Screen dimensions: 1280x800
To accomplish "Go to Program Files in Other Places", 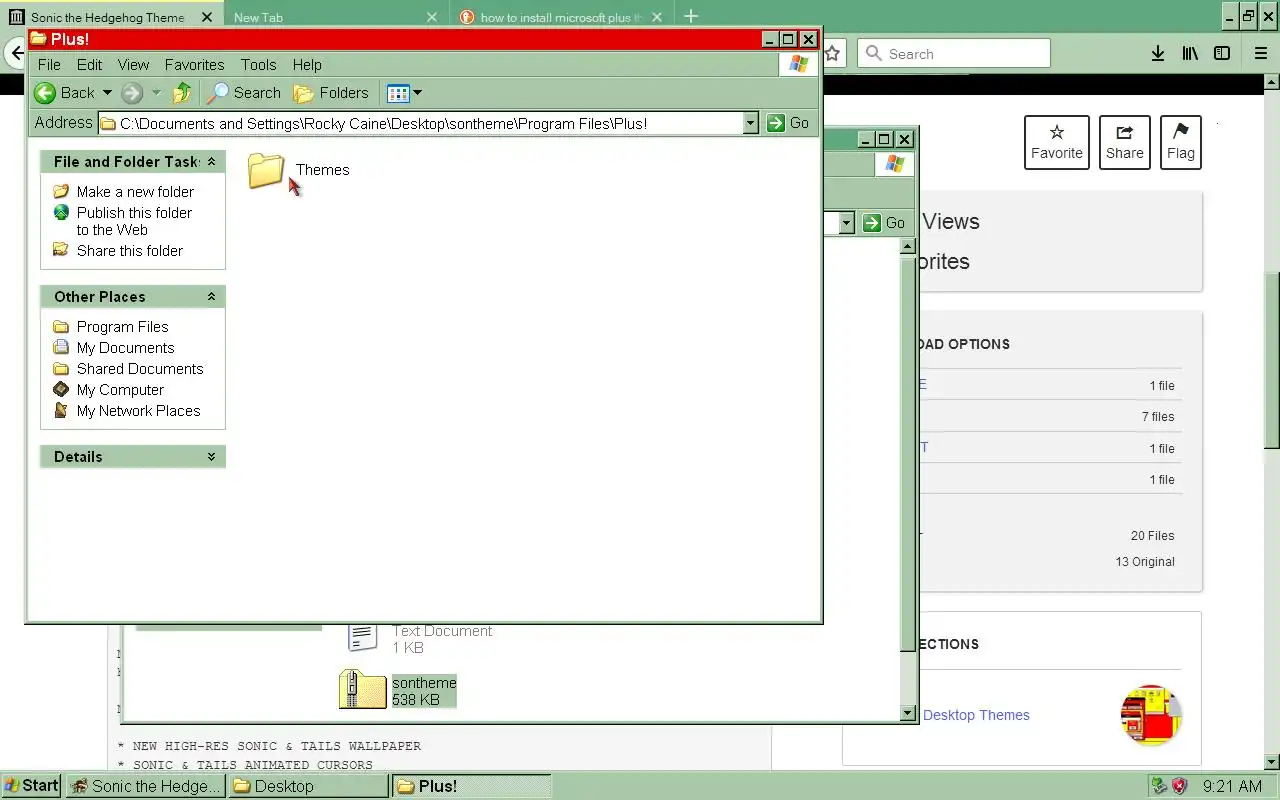I will pyautogui.click(x=122, y=326).
